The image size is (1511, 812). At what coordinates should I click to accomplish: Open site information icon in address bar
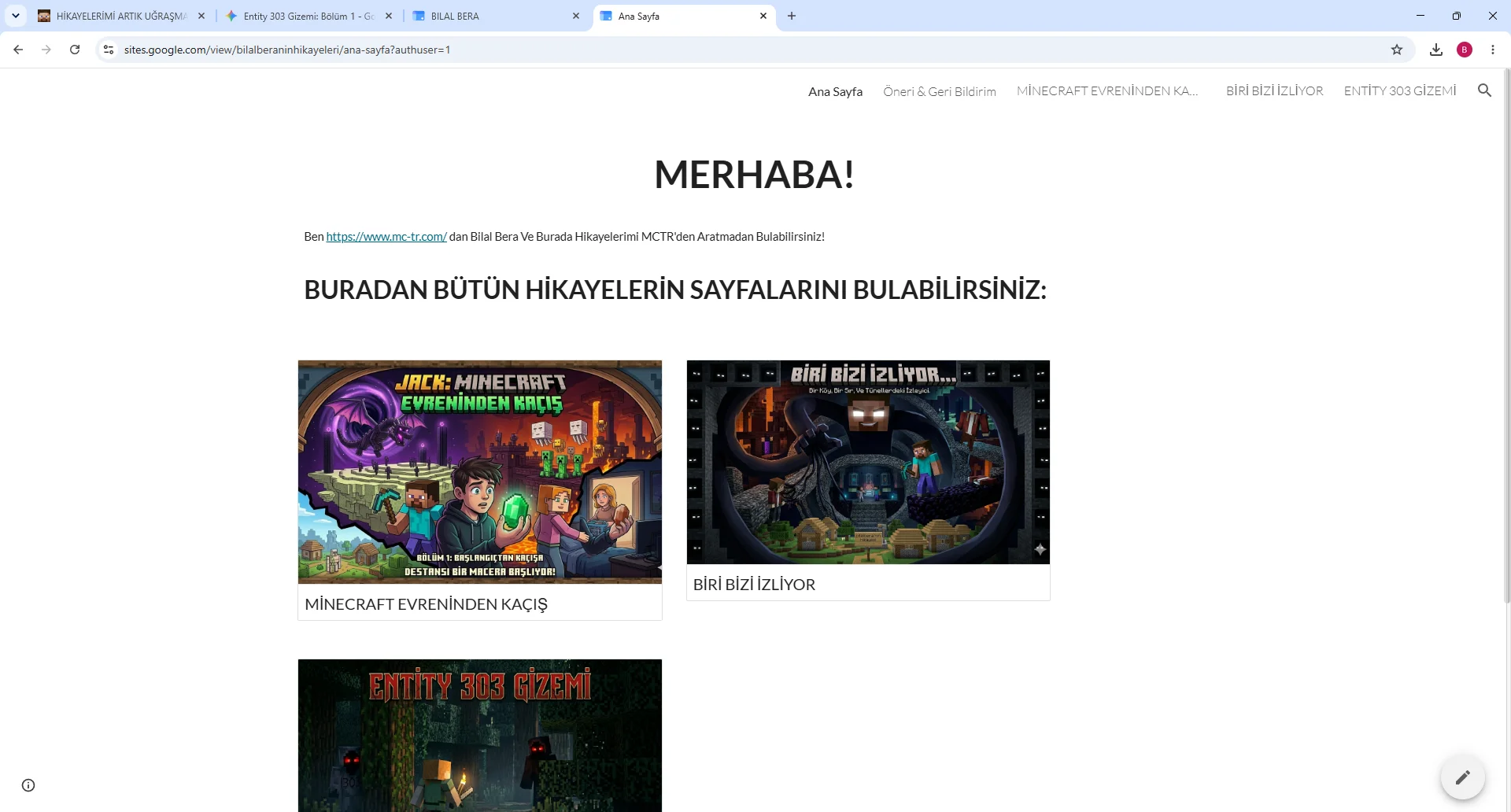point(109,50)
